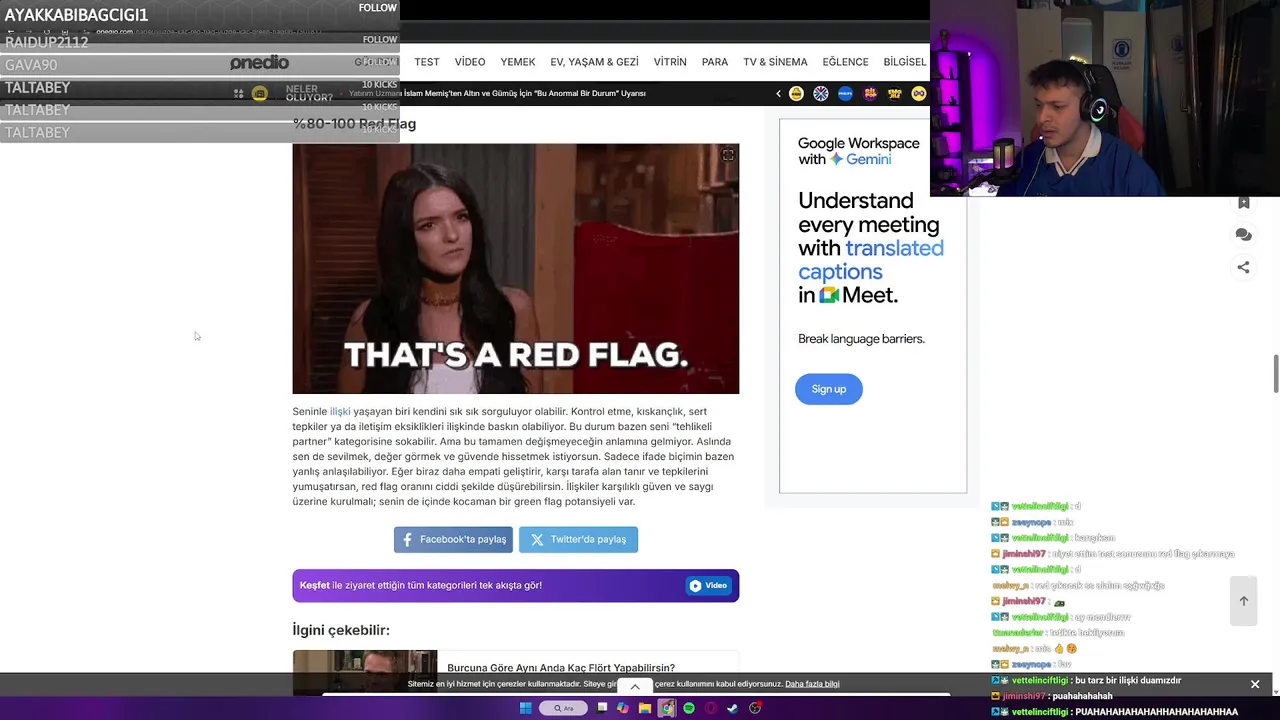This screenshot has height=720, width=1280.
Task: Click the Keşfet discover banner
Action: (x=515, y=586)
